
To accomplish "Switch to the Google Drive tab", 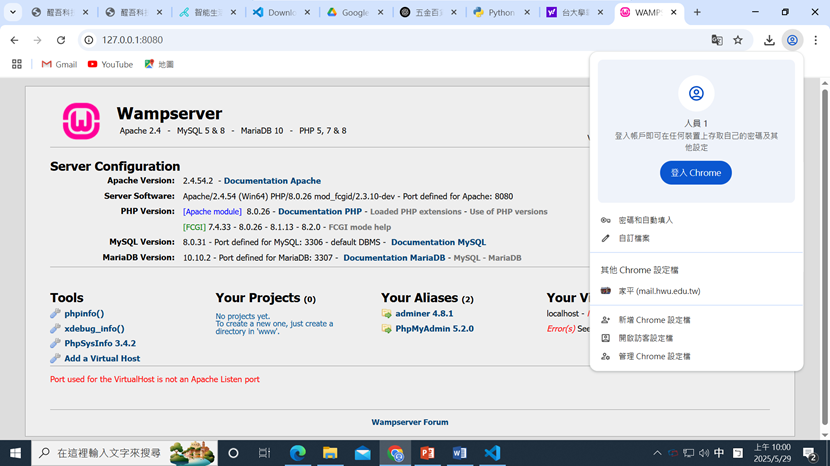I will pos(355,12).
